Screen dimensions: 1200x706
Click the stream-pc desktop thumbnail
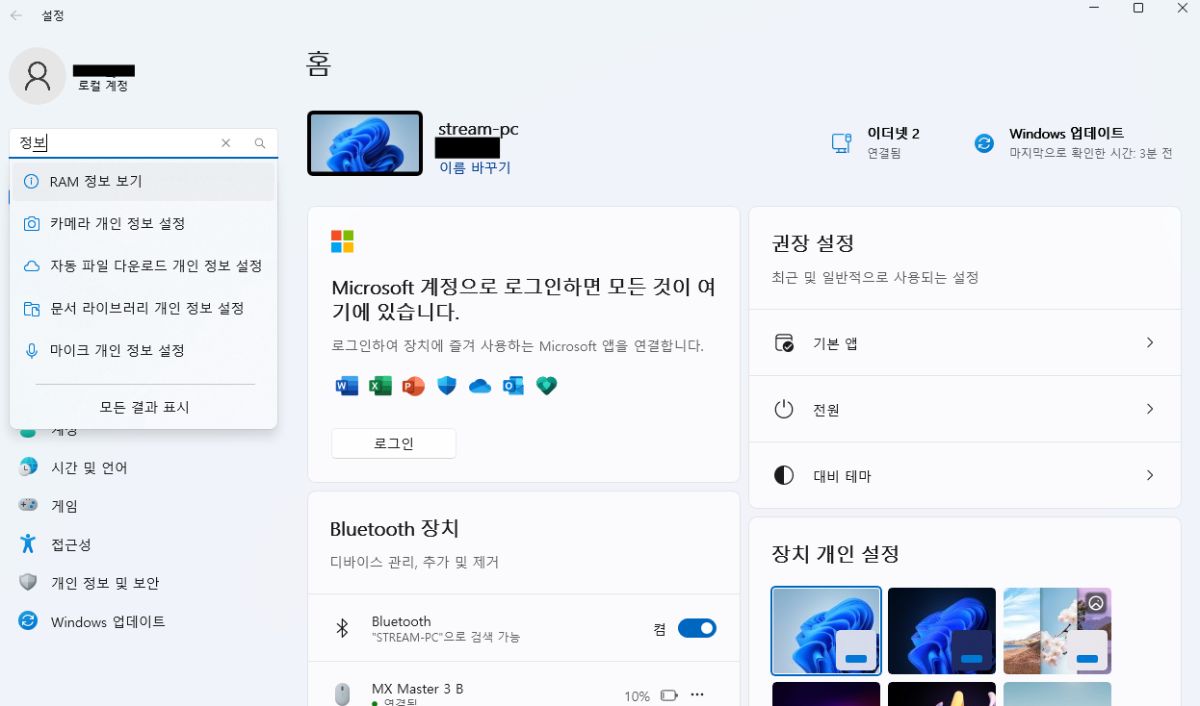tap(365, 143)
